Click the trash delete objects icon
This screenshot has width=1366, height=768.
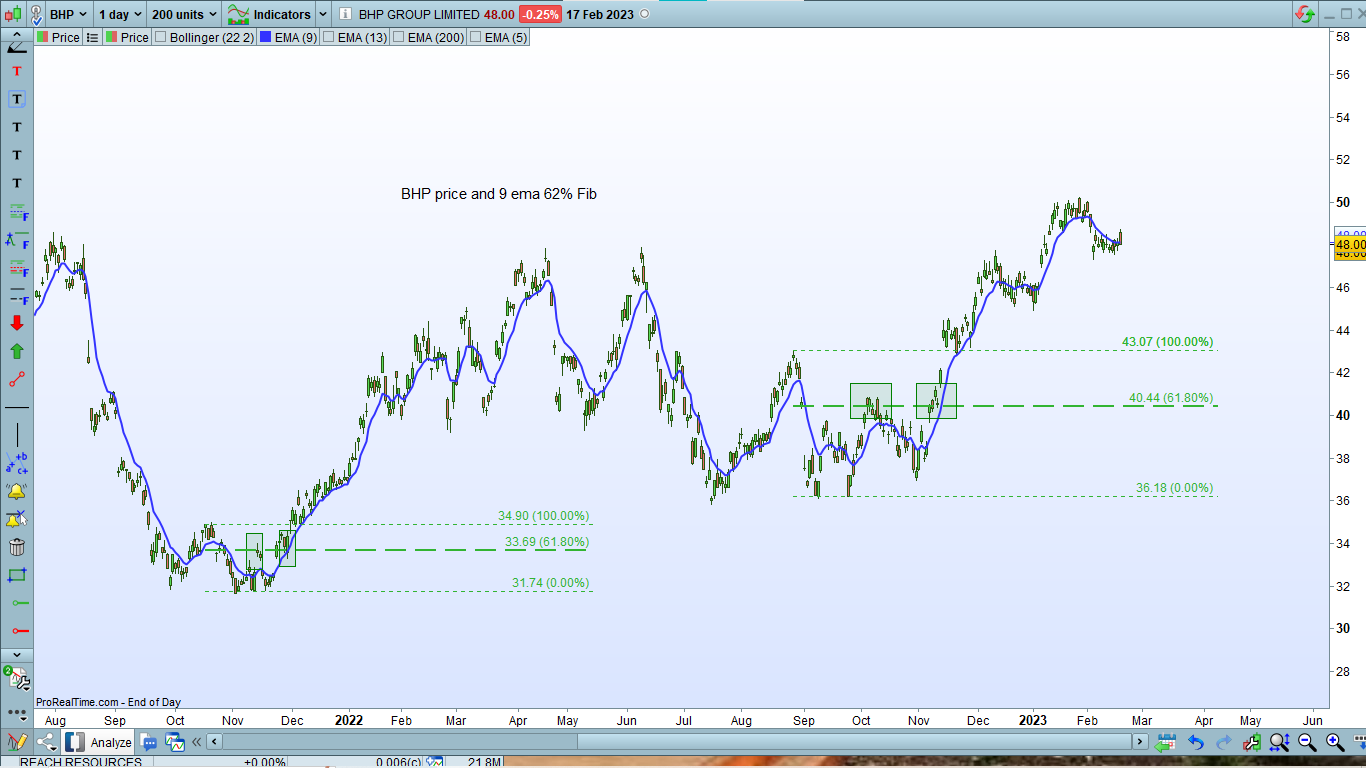coord(17,547)
